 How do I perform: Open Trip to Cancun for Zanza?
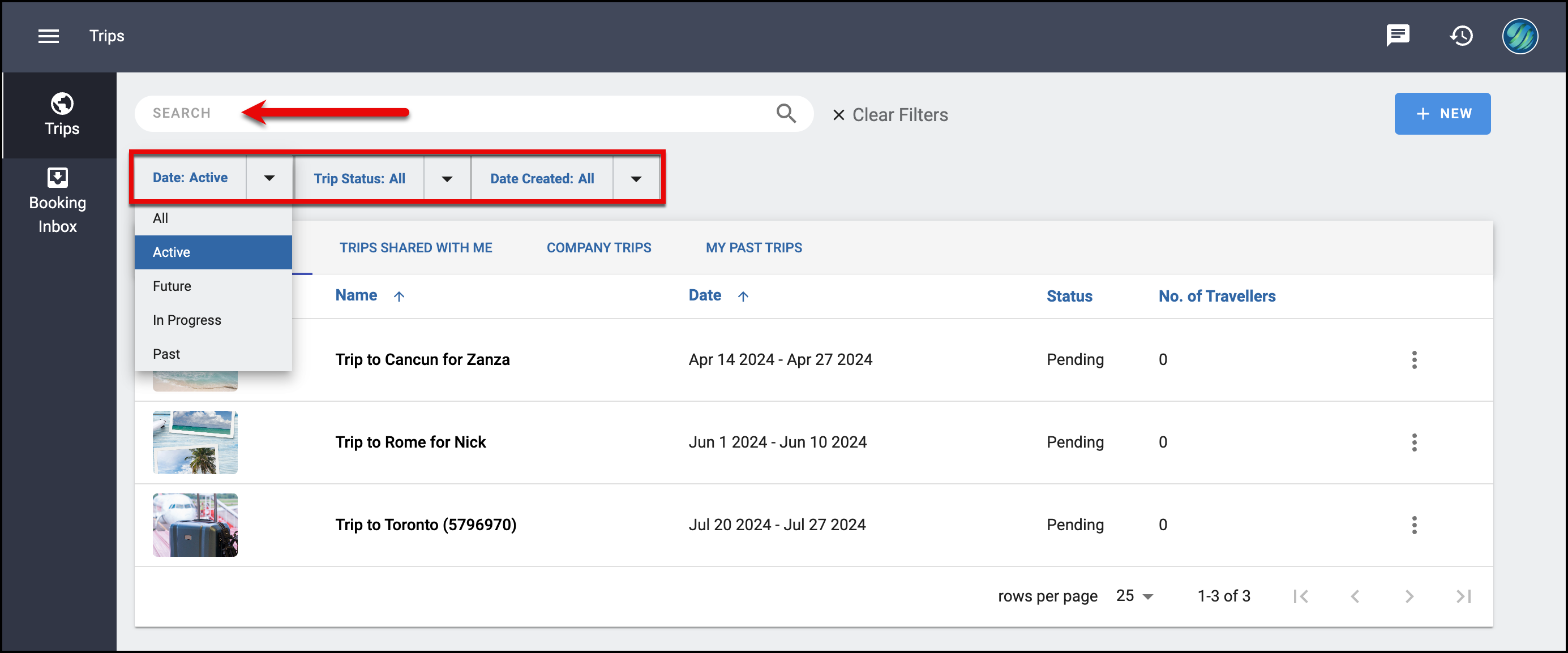point(422,360)
